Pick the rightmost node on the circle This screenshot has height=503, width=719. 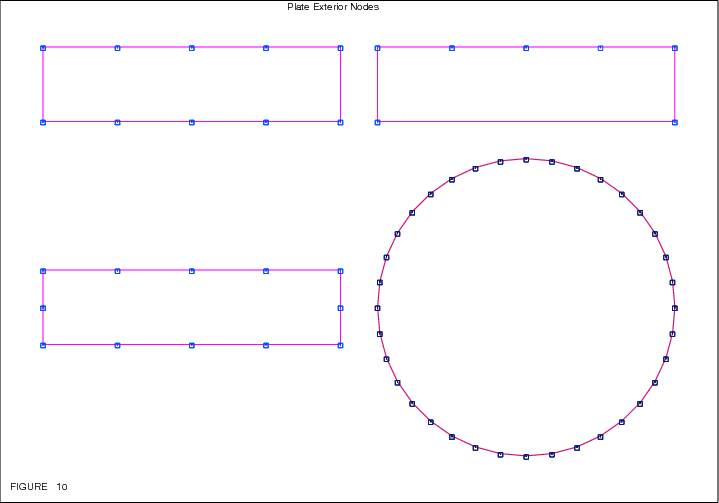click(675, 308)
